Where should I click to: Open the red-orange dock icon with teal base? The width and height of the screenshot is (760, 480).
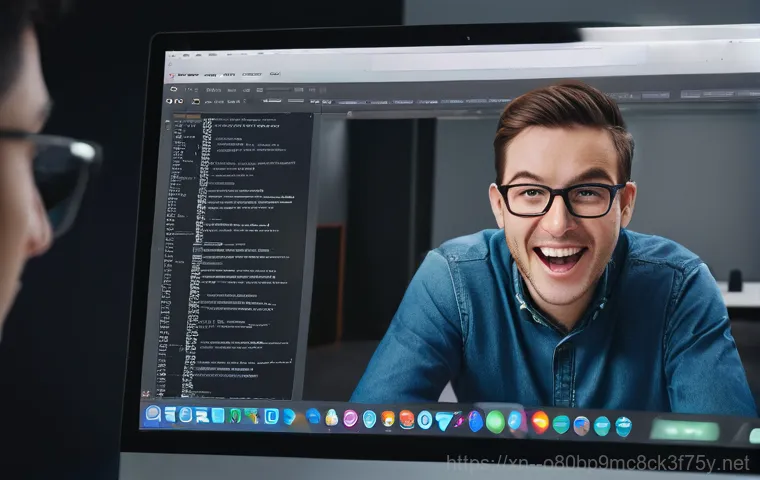pyautogui.click(x=407, y=419)
